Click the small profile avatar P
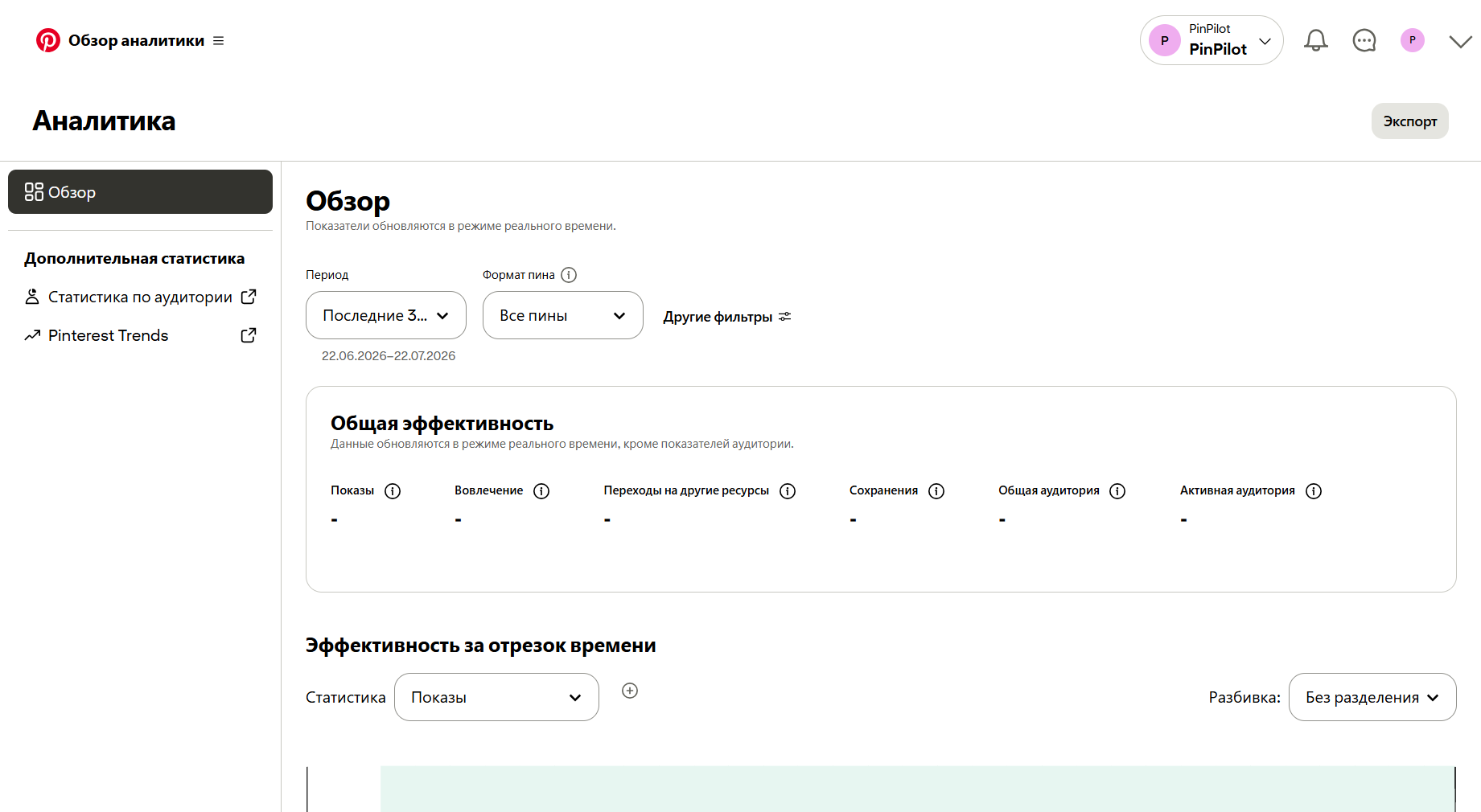The width and height of the screenshot is (1481, 812). tap(1413, 40)
